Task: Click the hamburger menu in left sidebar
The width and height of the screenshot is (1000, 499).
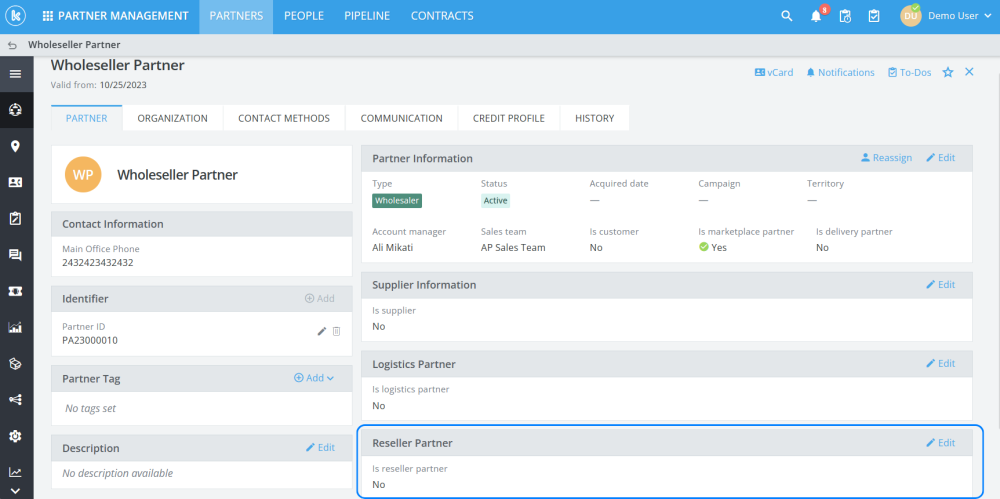Action: pos(15,73)
